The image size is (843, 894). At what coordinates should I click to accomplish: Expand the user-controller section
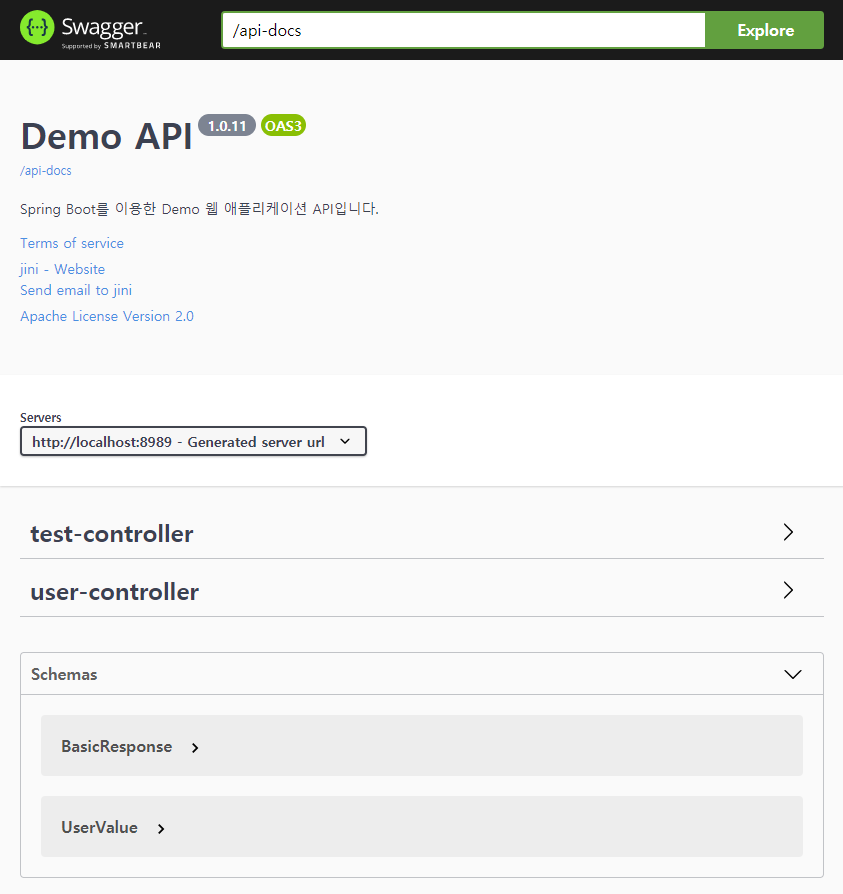[x=114, y=591]
